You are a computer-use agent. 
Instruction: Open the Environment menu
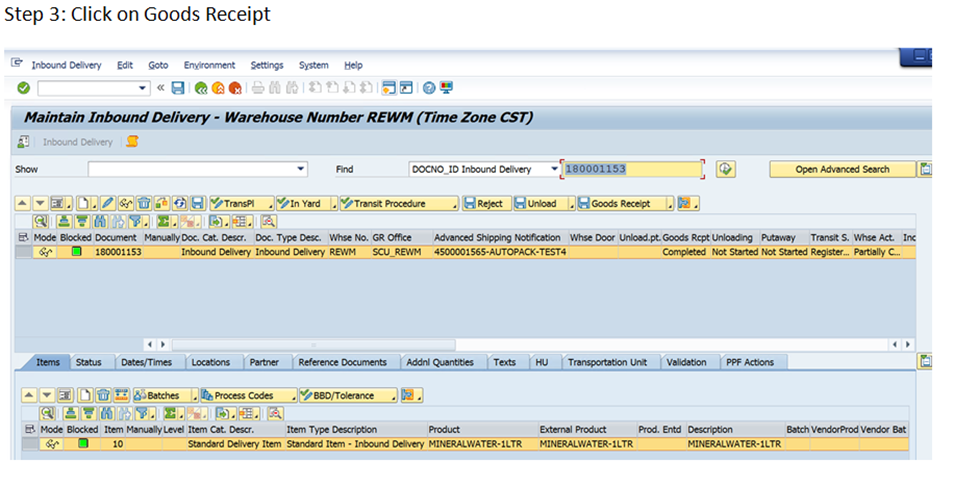pos(209,65)
